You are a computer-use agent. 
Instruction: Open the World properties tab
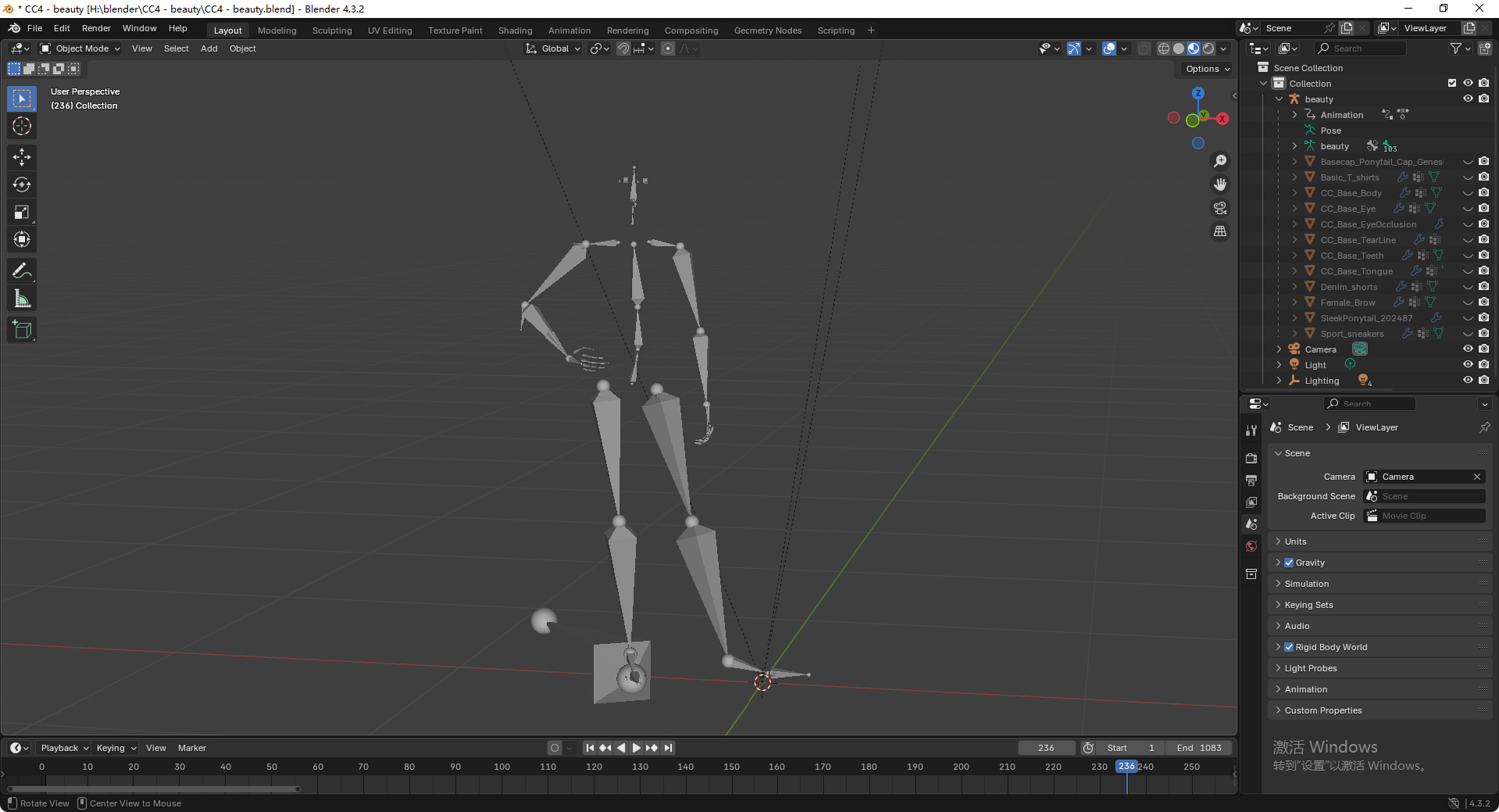1251,546
